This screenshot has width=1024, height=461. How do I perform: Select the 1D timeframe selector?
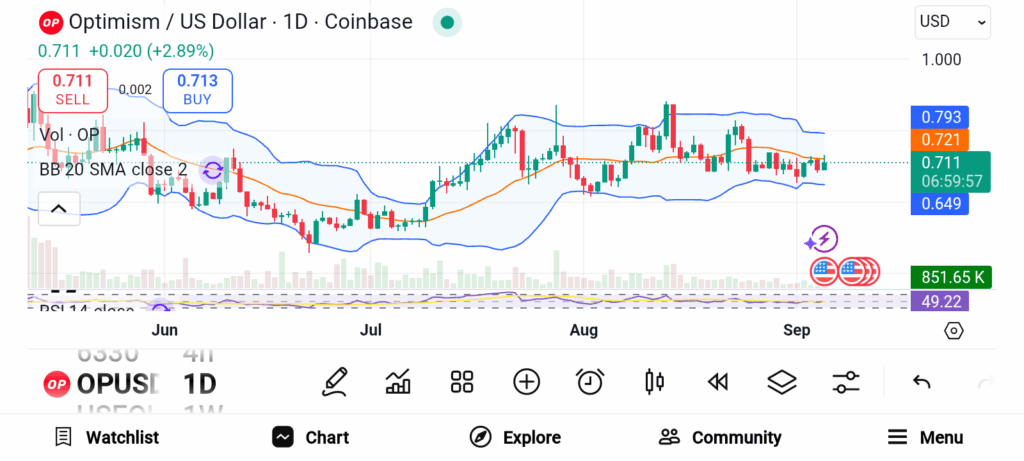(199, 384)
